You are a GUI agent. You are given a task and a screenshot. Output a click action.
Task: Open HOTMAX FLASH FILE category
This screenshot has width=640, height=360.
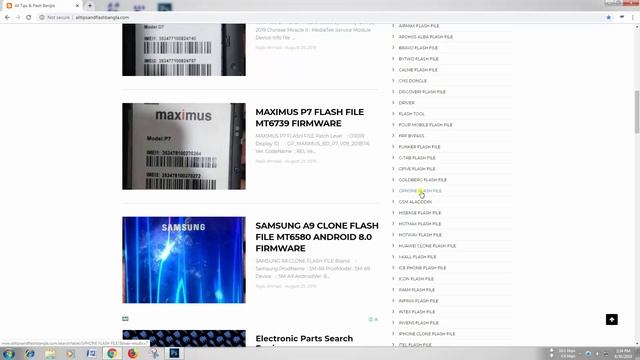pos(420,224)
